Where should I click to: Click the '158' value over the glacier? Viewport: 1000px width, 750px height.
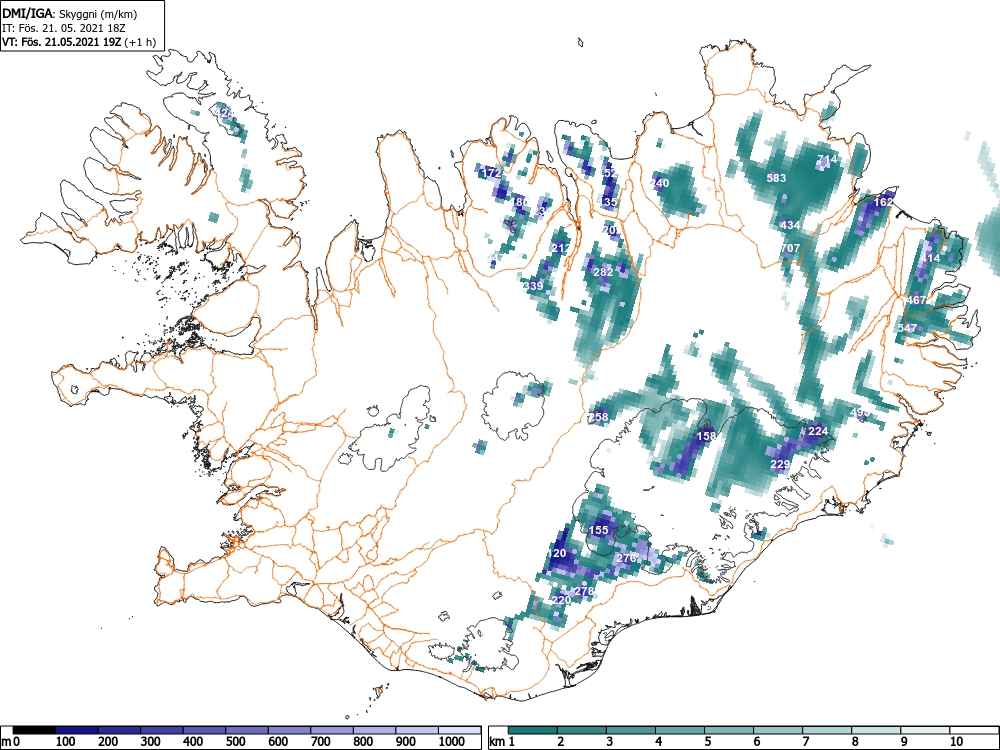pyautogui.click(x=706, y=436)
